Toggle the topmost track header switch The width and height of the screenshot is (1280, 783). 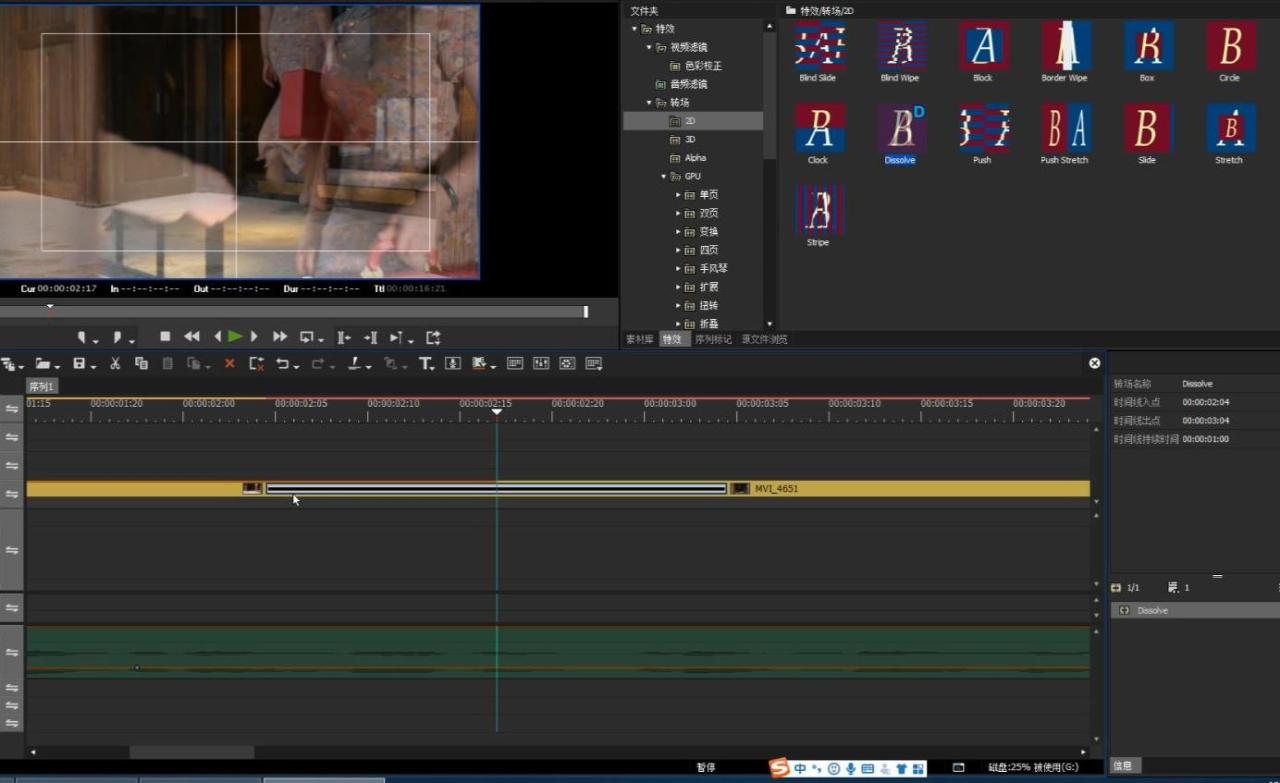[12, 409]
